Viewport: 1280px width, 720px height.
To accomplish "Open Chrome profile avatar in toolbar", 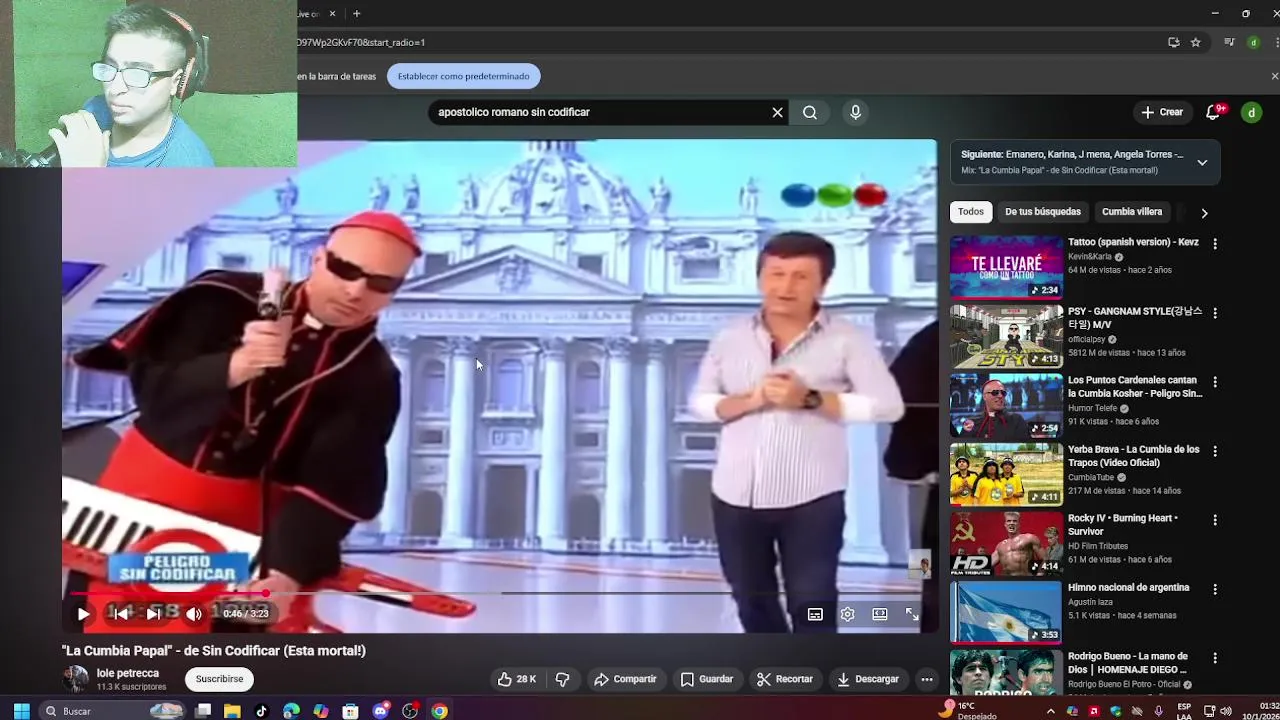I will [x=1253, y=42].
